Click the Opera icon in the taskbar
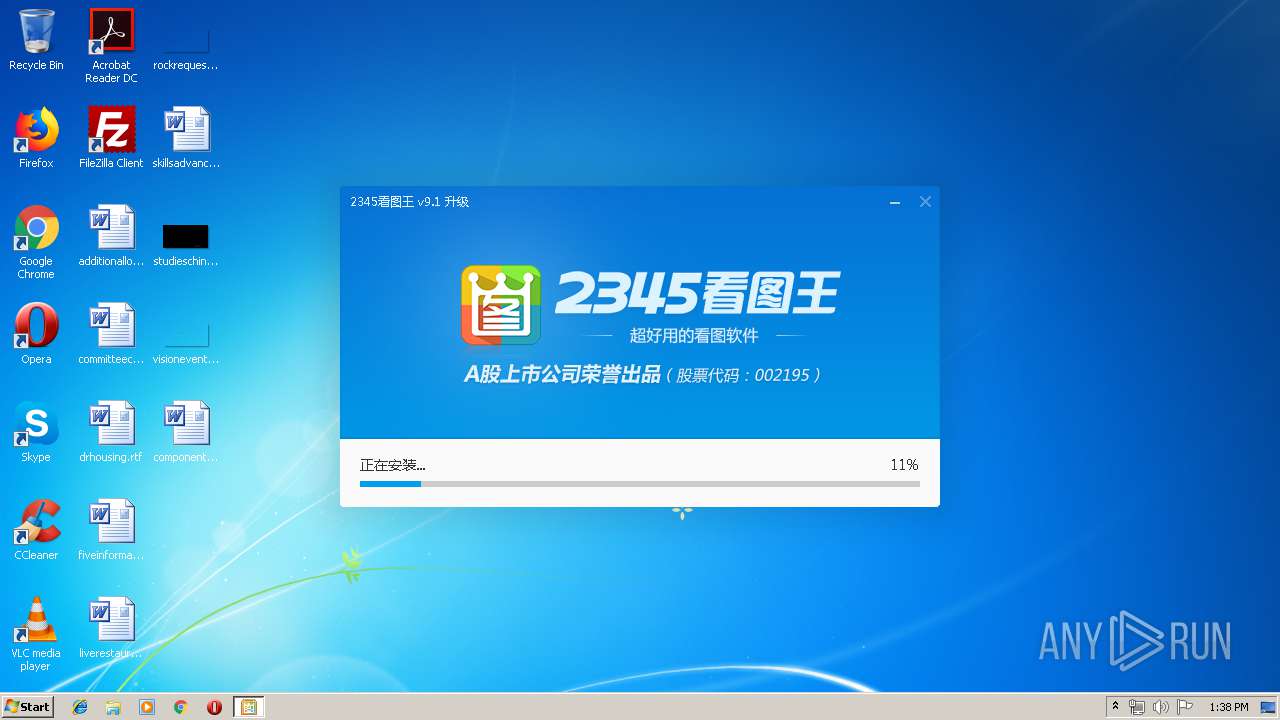1280x720 pixels. coord(214,707)
